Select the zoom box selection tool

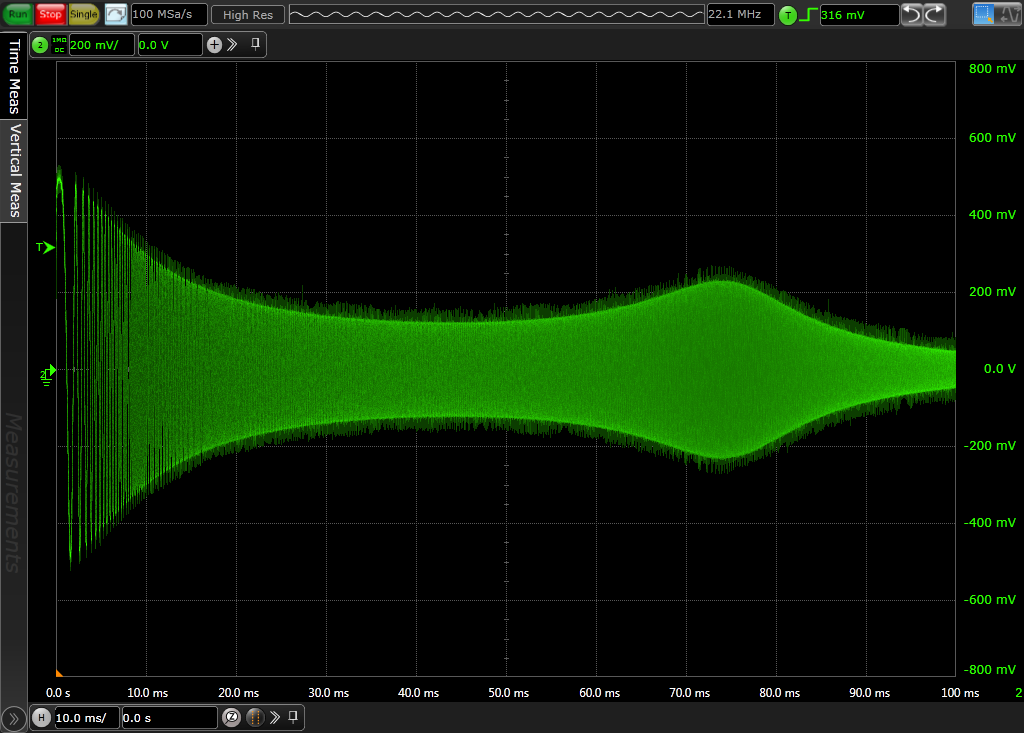tap(984, 14)
